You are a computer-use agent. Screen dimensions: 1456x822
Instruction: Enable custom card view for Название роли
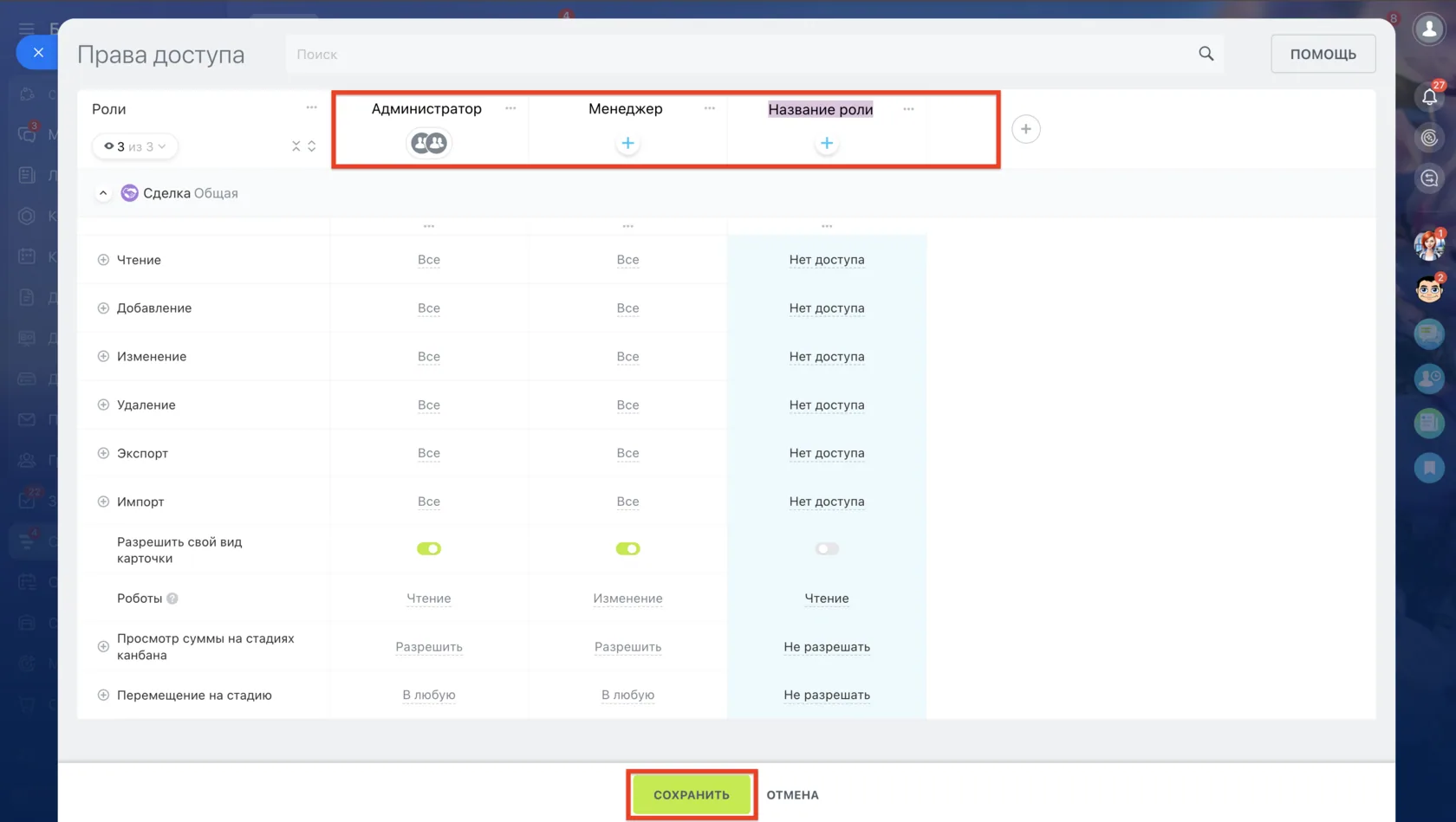pyautogui.click(x=827, y=549)
